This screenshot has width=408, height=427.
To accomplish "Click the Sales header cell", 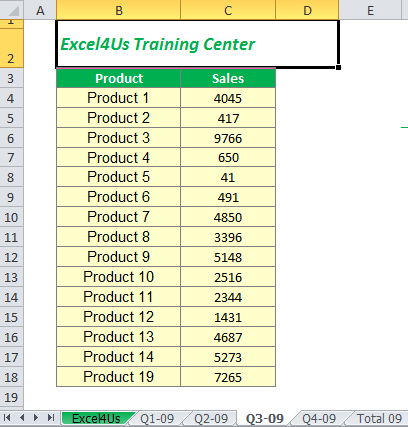I will 228,78.
